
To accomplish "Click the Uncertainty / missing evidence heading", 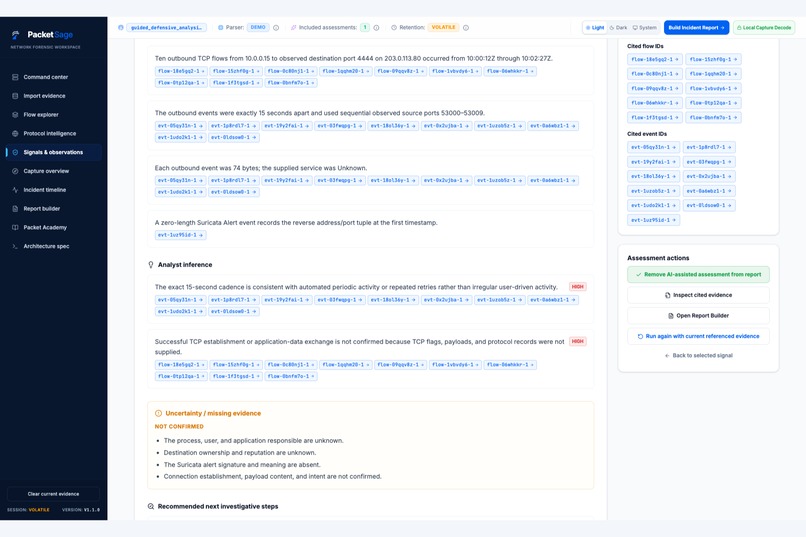I will point(213,413).
